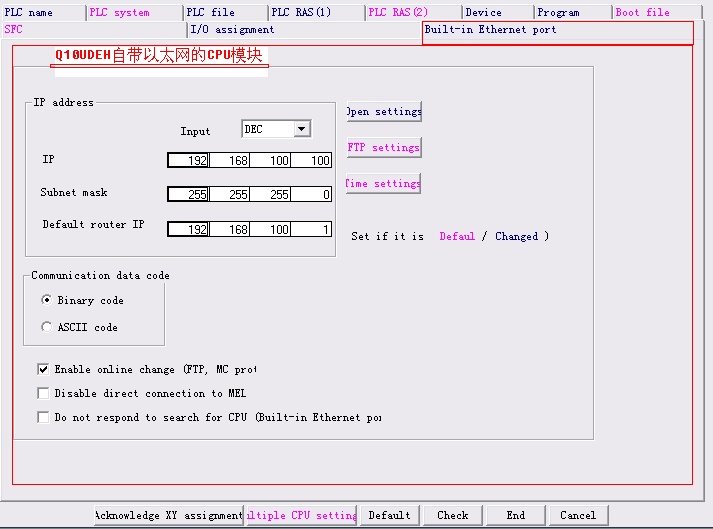Click the Open settings button

[384, 111]
